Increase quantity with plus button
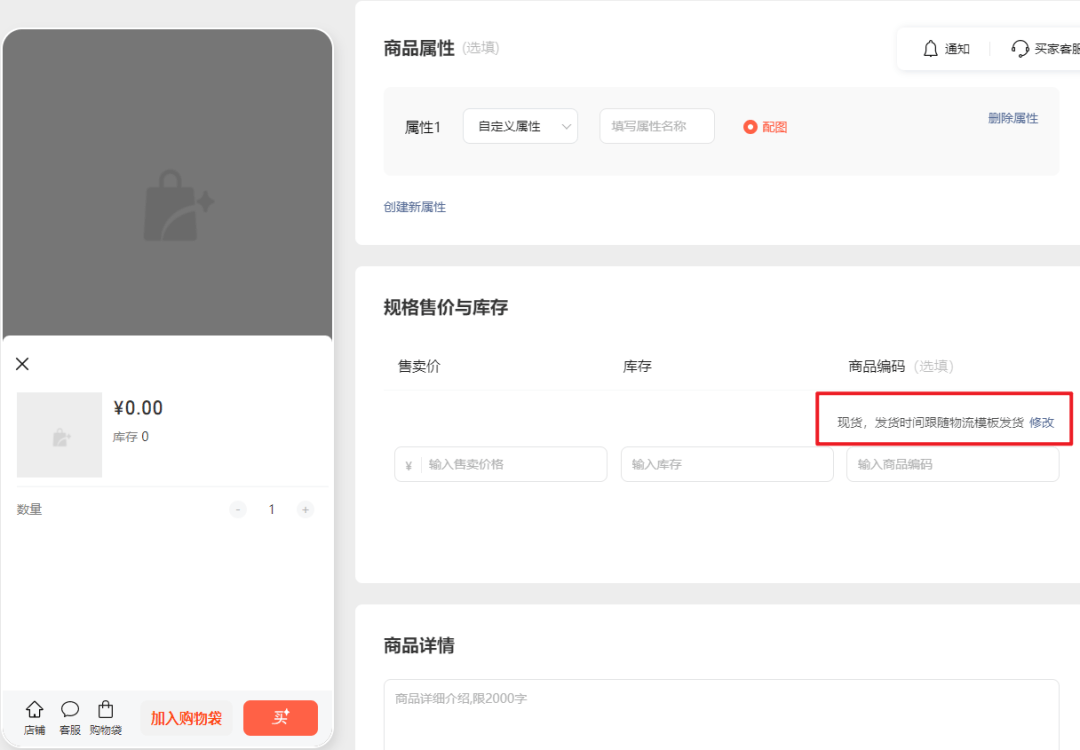This screenshot has width=1080, height=750. pyautogui.click(x=305, y=510)
